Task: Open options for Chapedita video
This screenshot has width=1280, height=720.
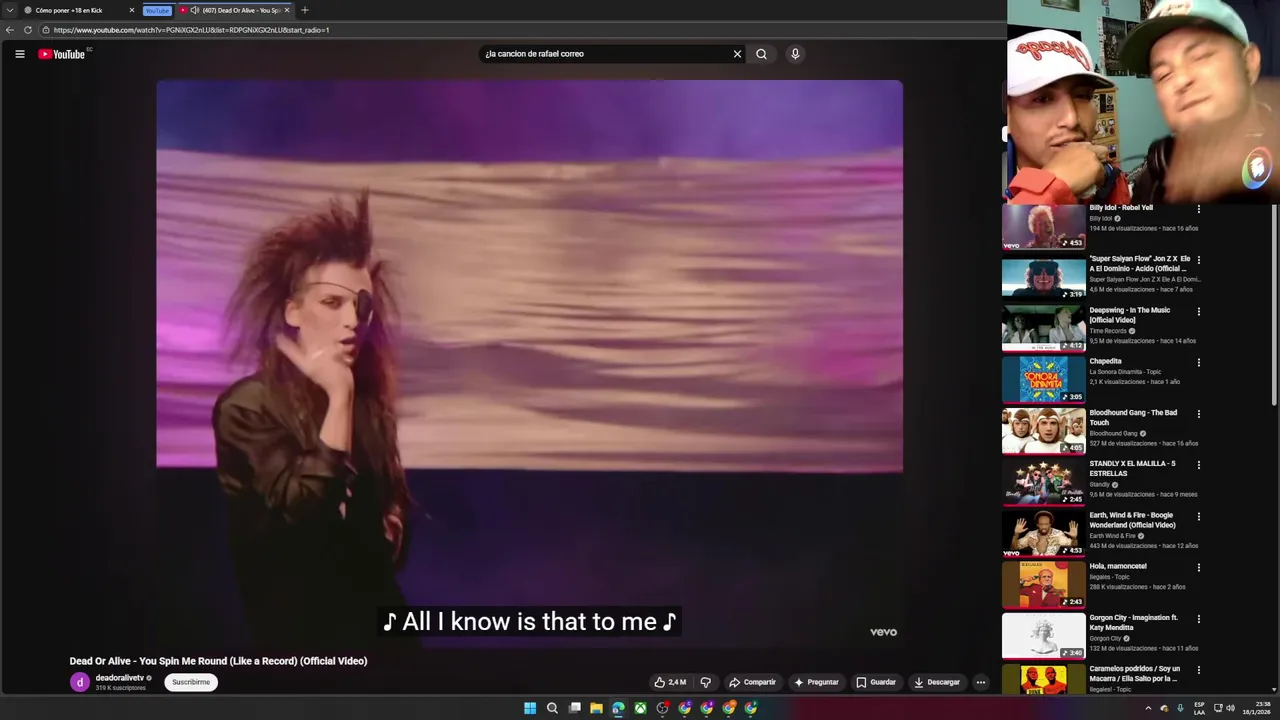Action: point(1198,362)
